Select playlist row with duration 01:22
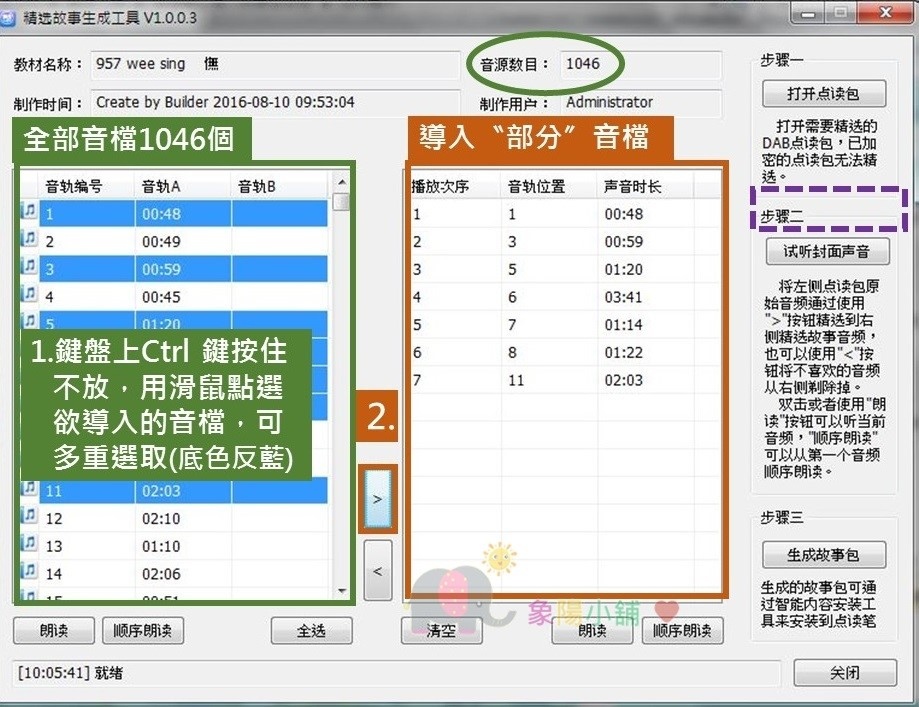The width and height of the screenshot is (919, 707). (x=565, y=352)
